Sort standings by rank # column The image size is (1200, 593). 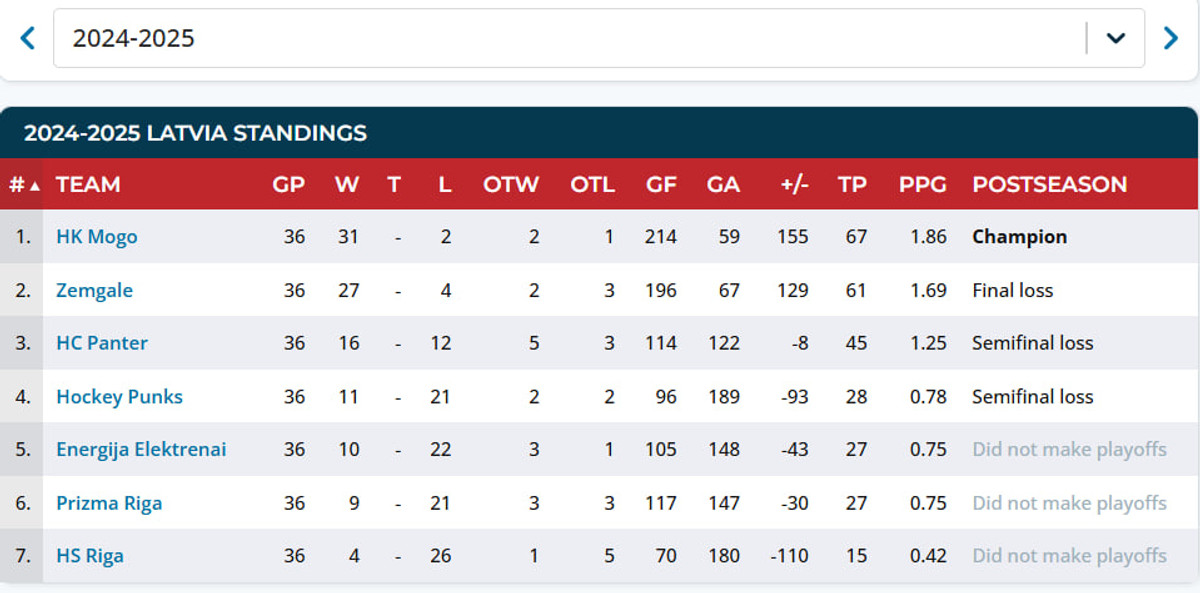pos(22,184)
